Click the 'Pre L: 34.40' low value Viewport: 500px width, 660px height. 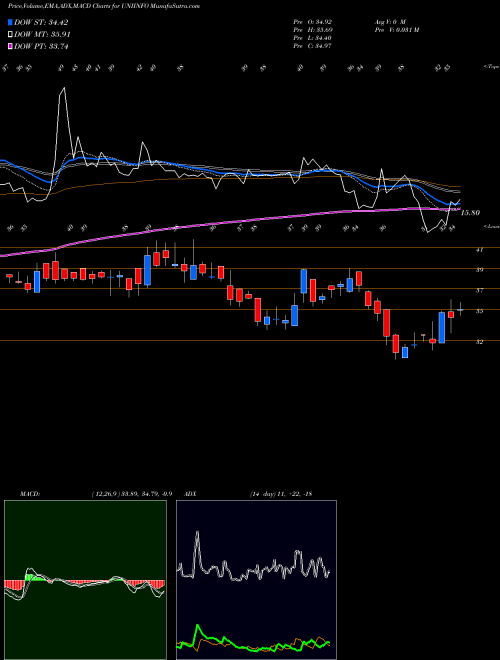tap(314, 38)
